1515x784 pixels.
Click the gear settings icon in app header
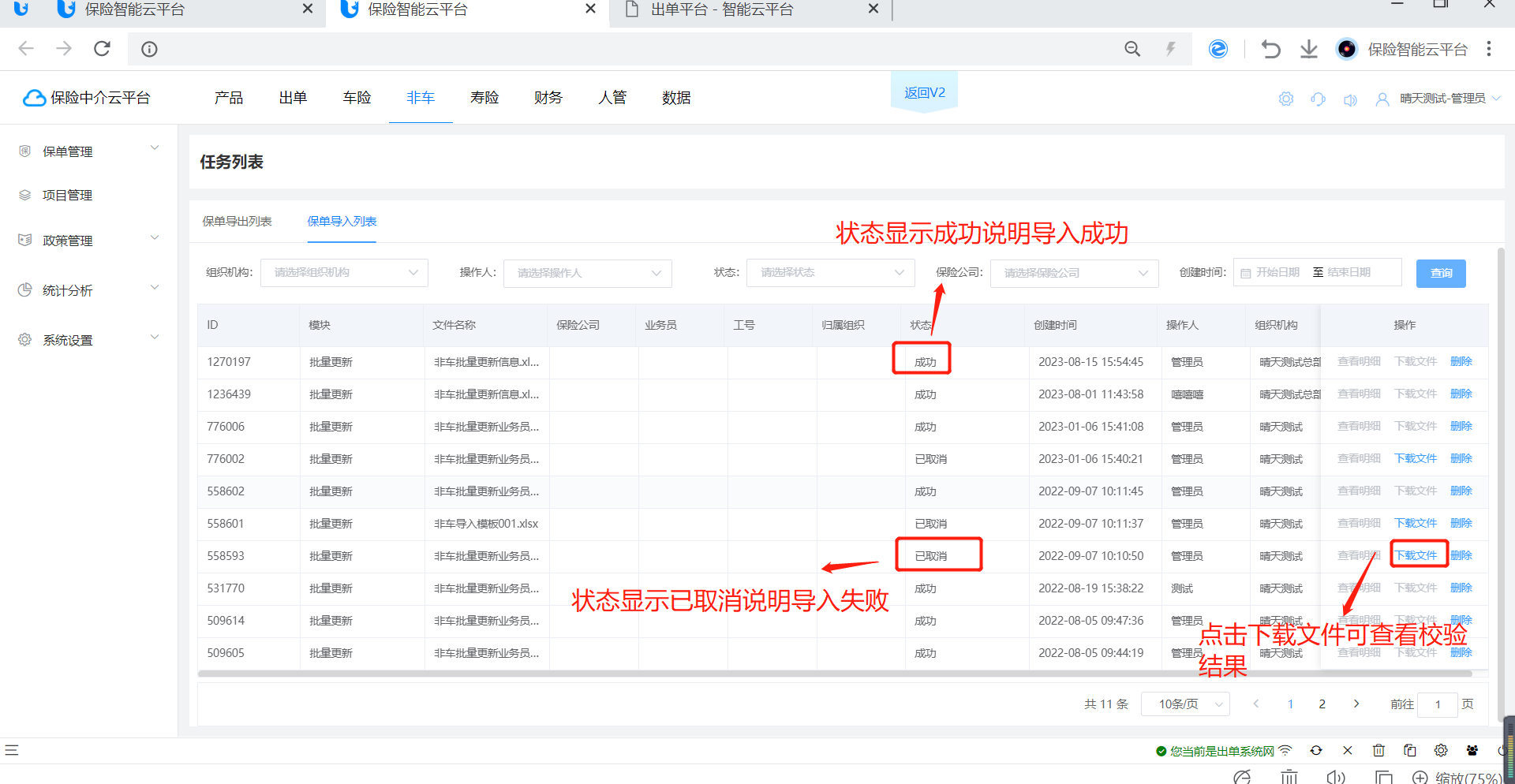pyautogui.click(x=1286, y=99)
